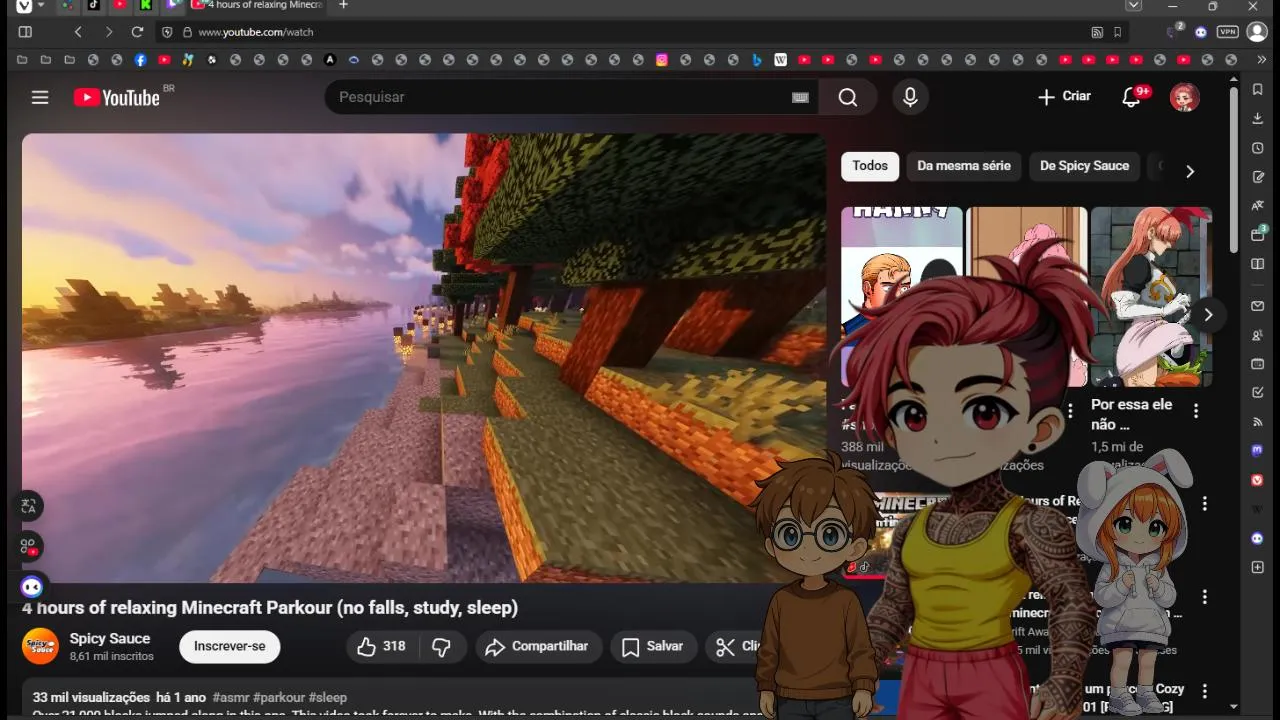The image size is (1280, 720).
Task: Open the #parkour hashtag link
Action: coord(279,697)
